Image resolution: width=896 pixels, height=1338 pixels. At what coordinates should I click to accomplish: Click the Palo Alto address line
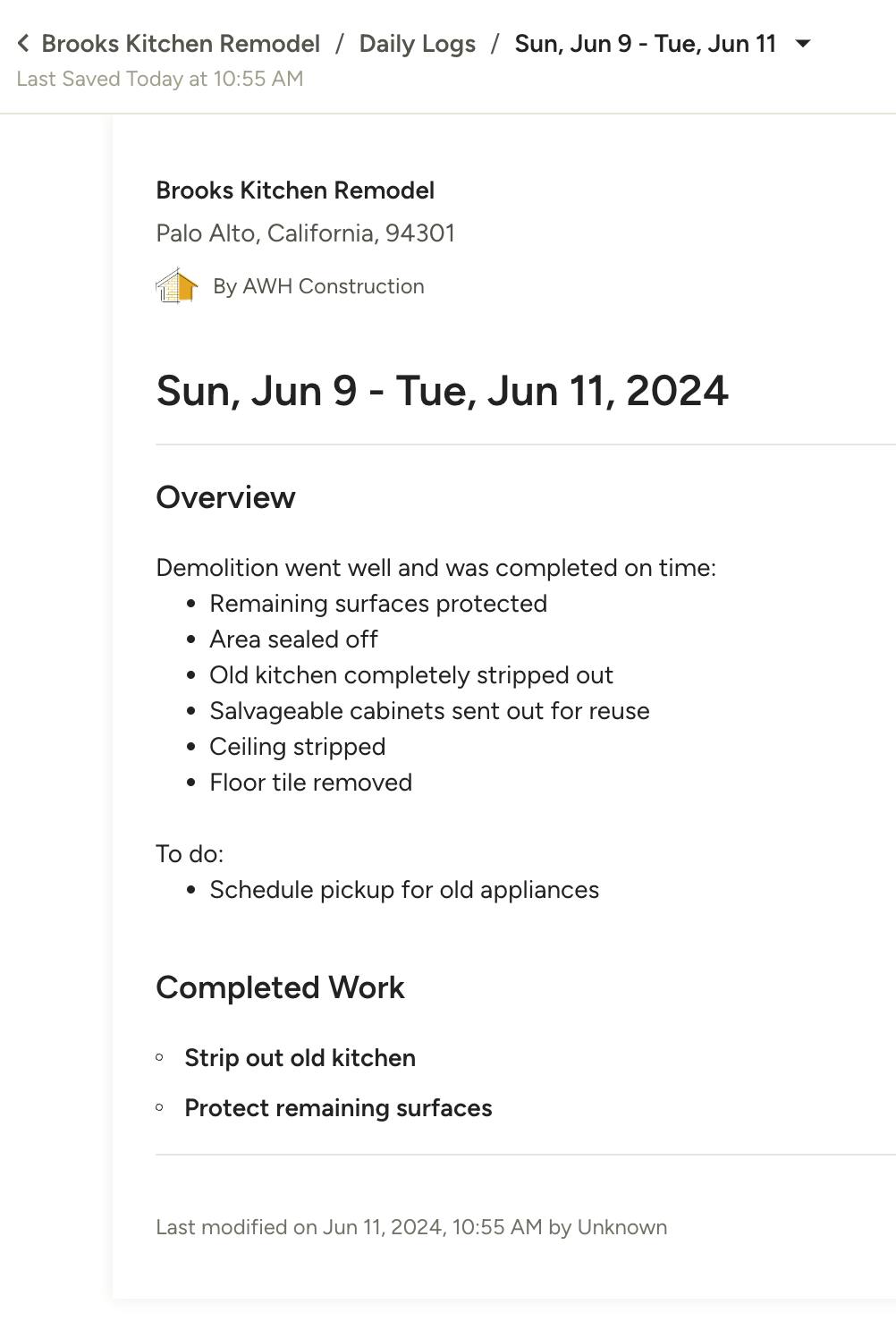coord(305,233)
